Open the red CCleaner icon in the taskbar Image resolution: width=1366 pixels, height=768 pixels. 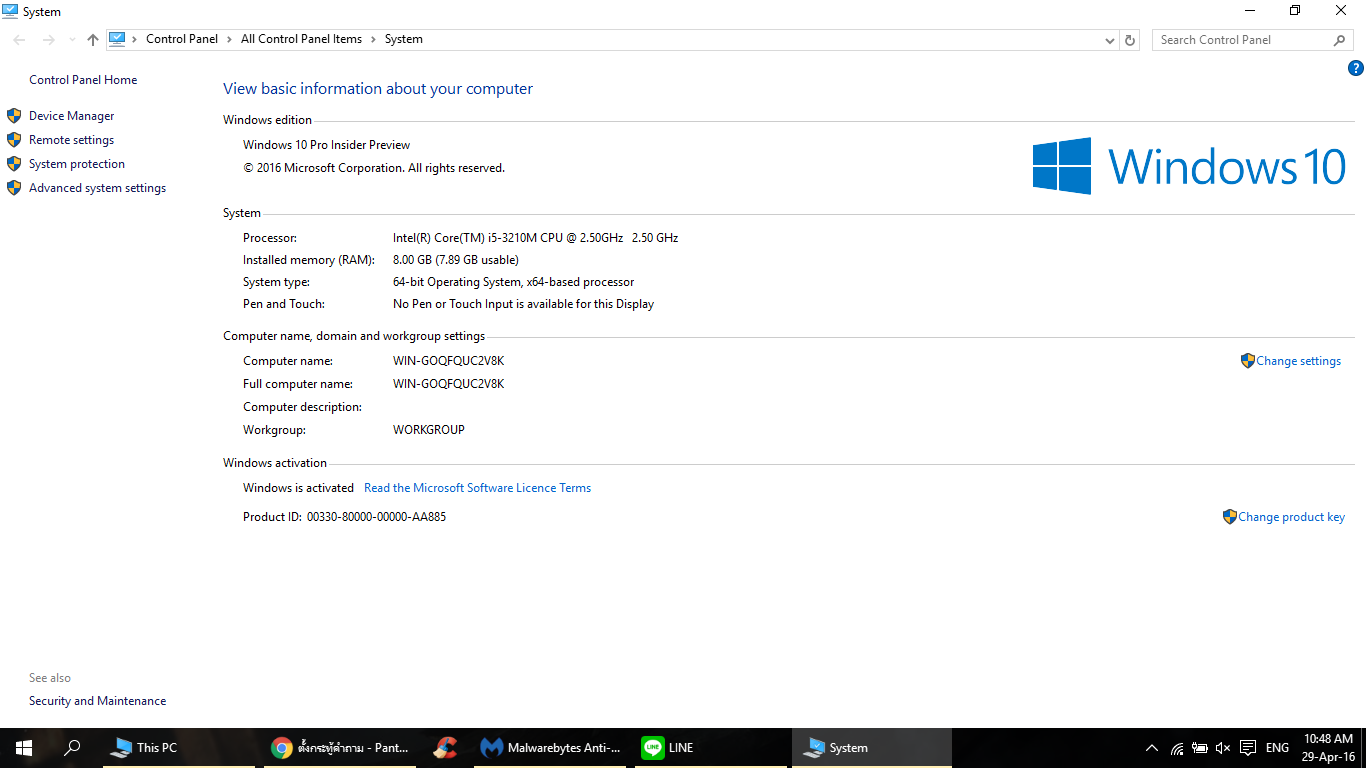coord(446,748)
